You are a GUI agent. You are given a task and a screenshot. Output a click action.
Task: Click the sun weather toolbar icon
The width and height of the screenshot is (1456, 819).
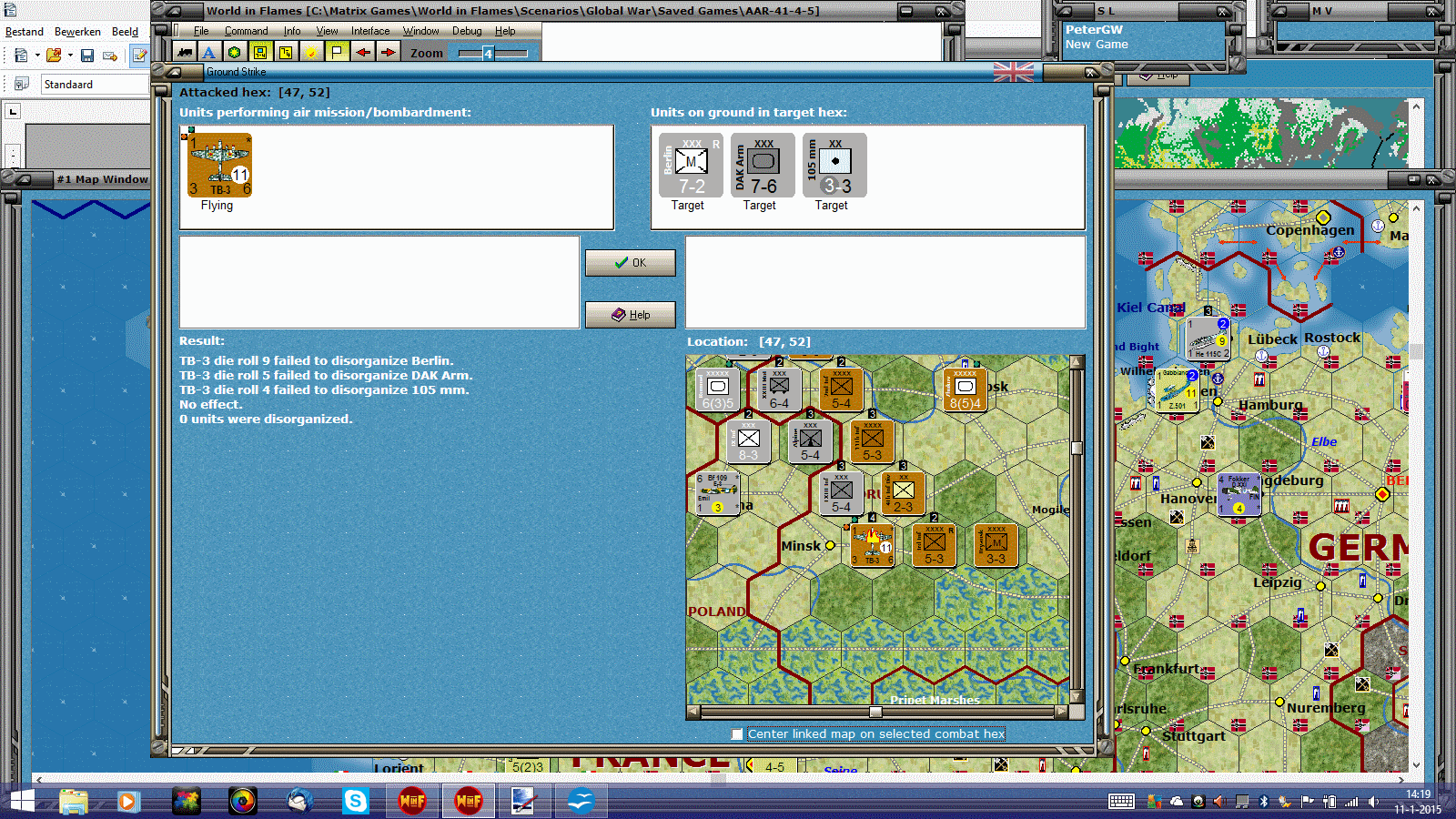tap(311, 53)
